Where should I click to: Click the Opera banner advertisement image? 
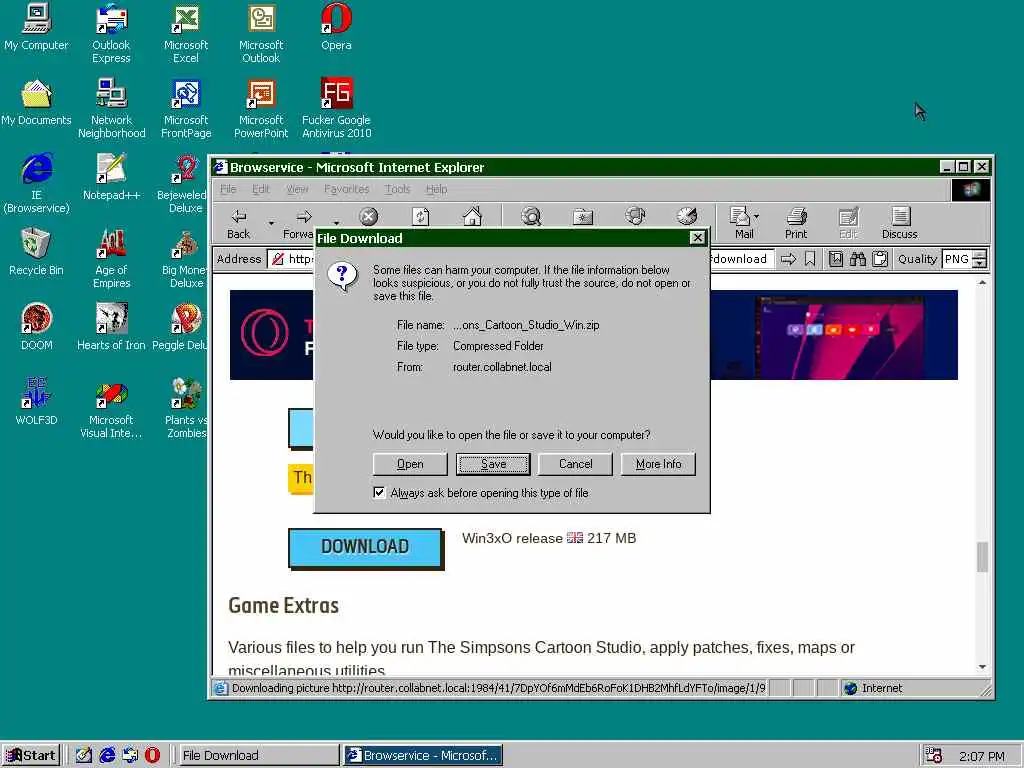click(594, 335)
